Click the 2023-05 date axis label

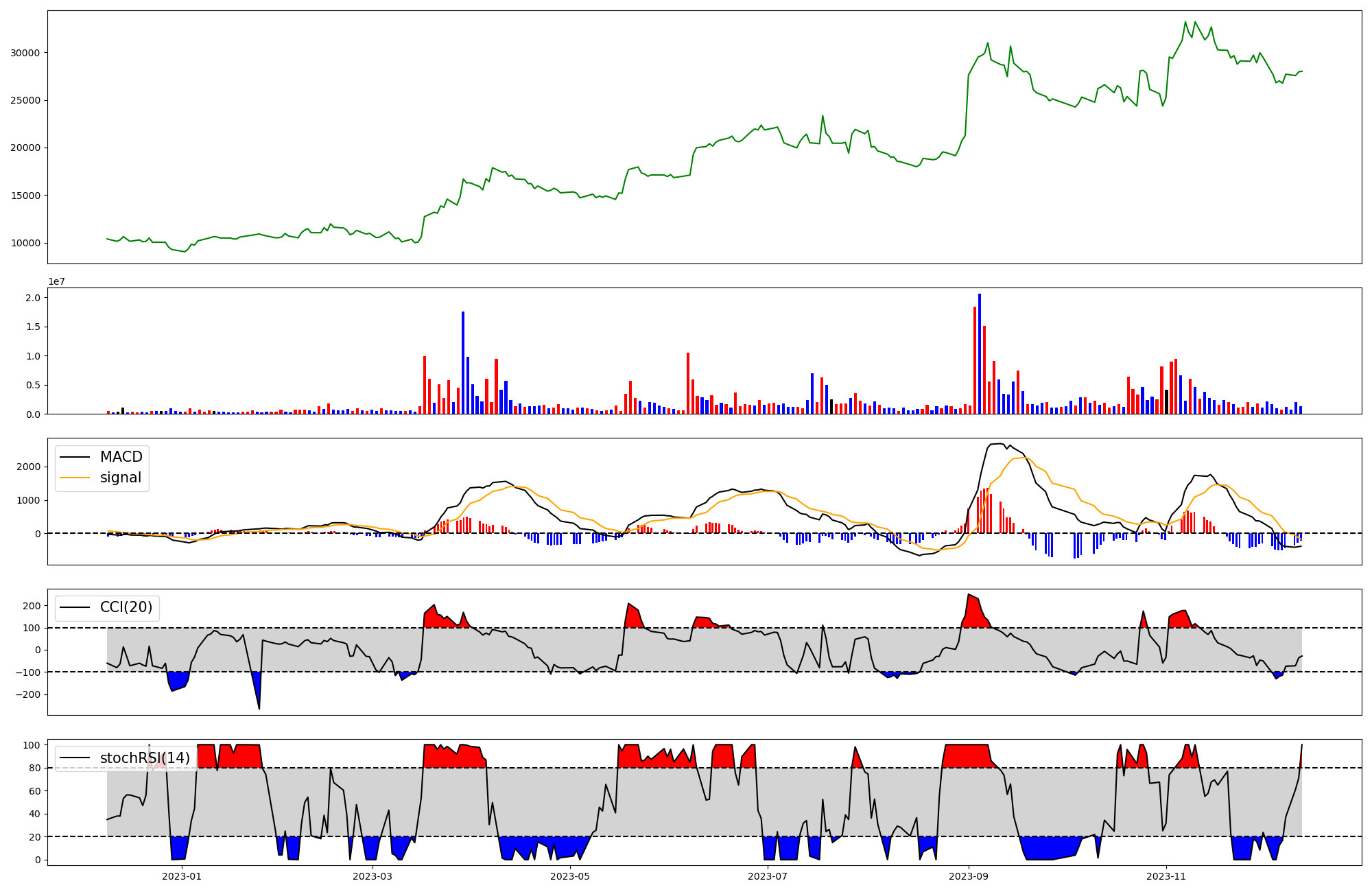pyautogui.click(x=570, y=876)
